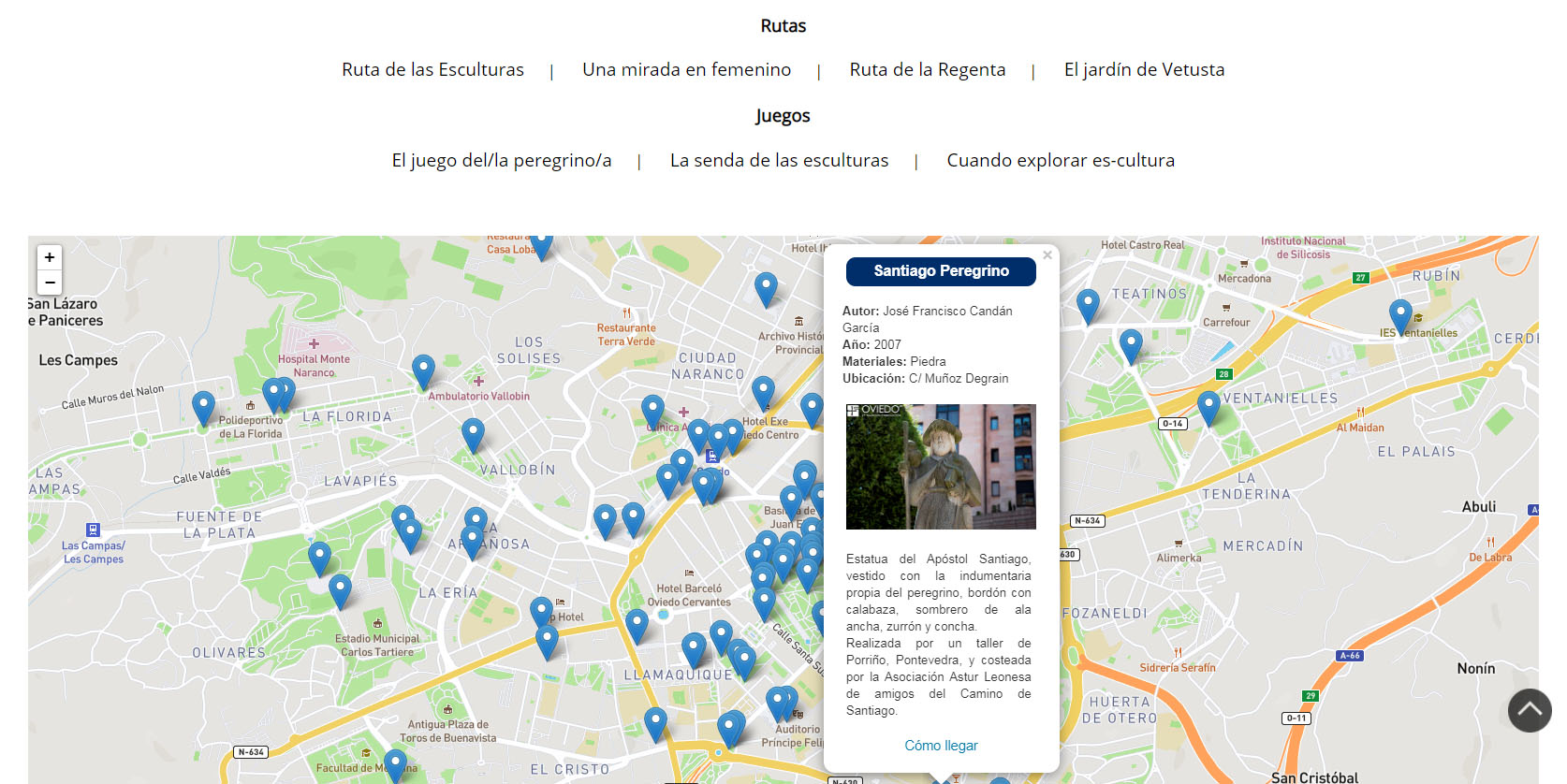The height and width of the screenshot is (784, 1567).
Task: Open El jardín de Vetusta route
Action: 1144,70
